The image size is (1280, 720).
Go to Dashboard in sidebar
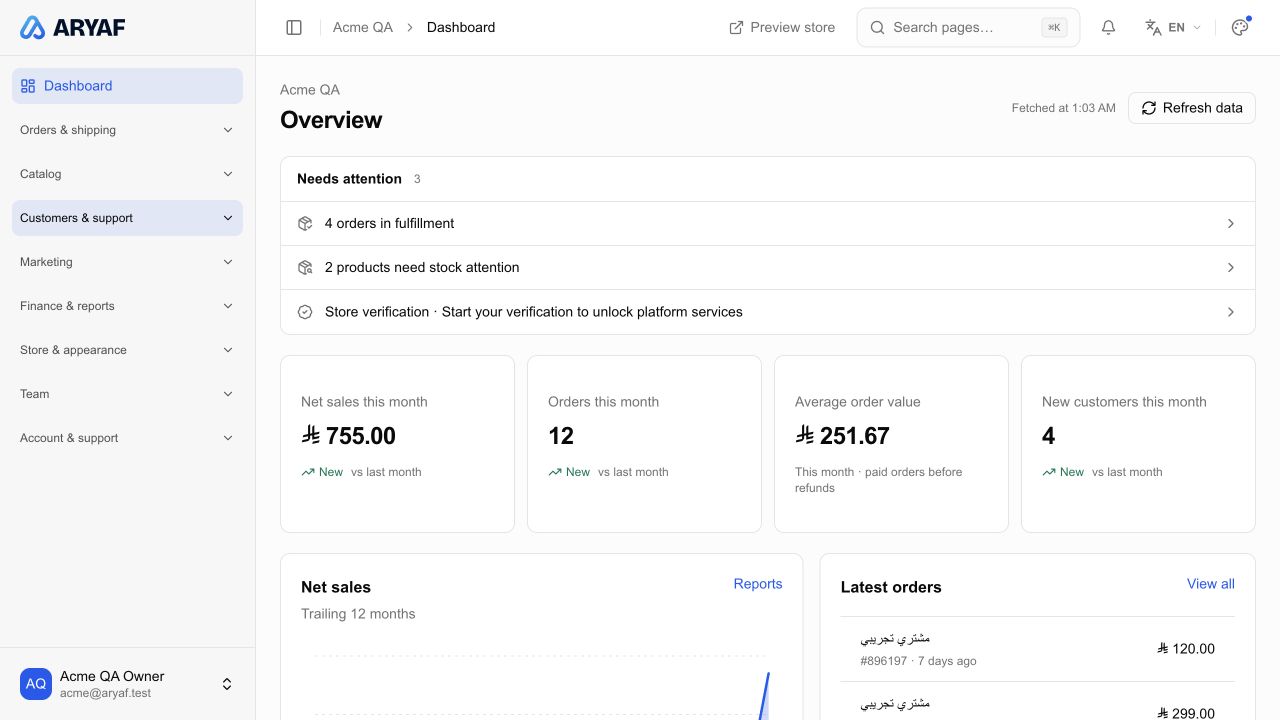point(127,86)
